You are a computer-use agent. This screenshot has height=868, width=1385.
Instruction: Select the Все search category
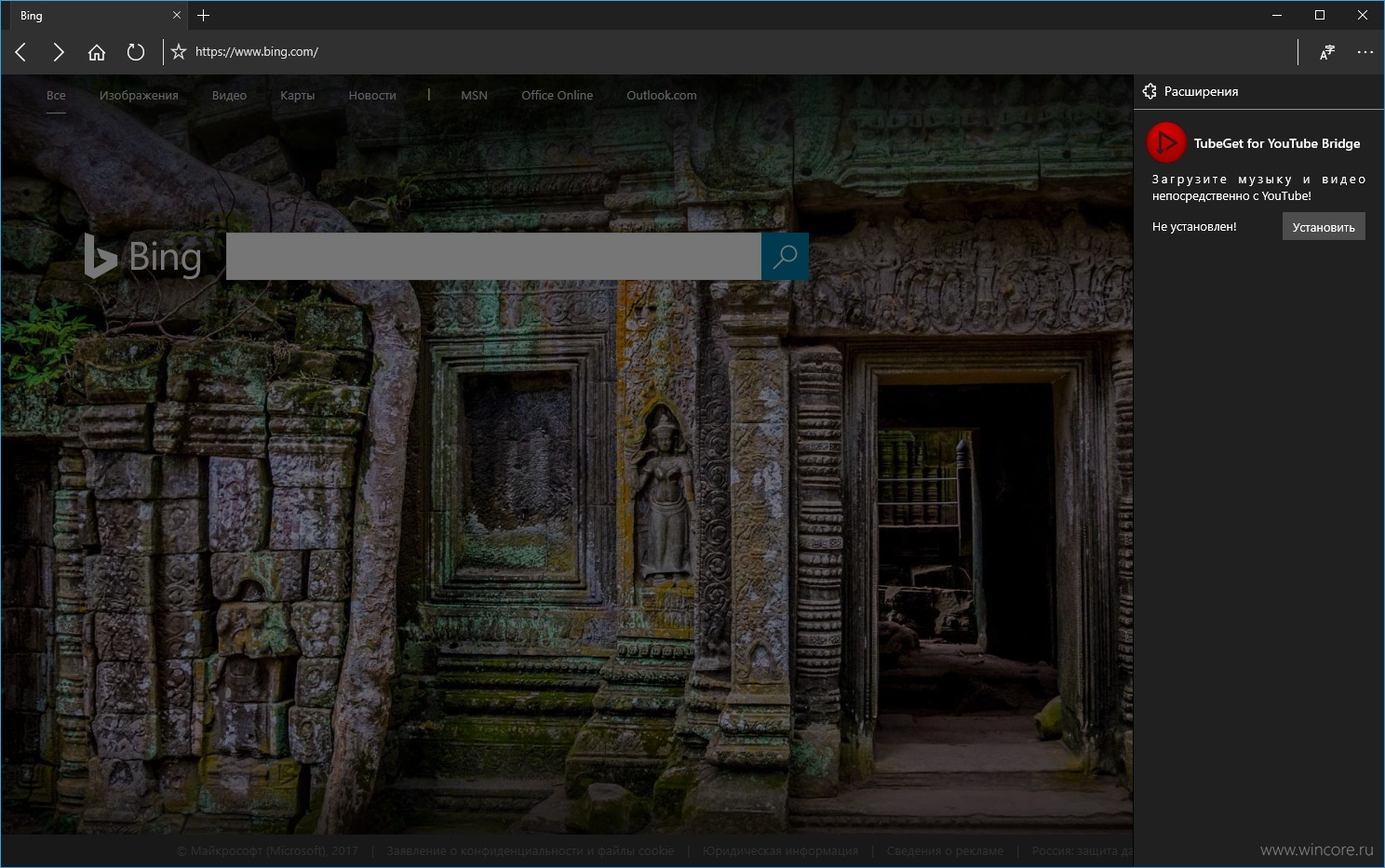pos(56,95)
